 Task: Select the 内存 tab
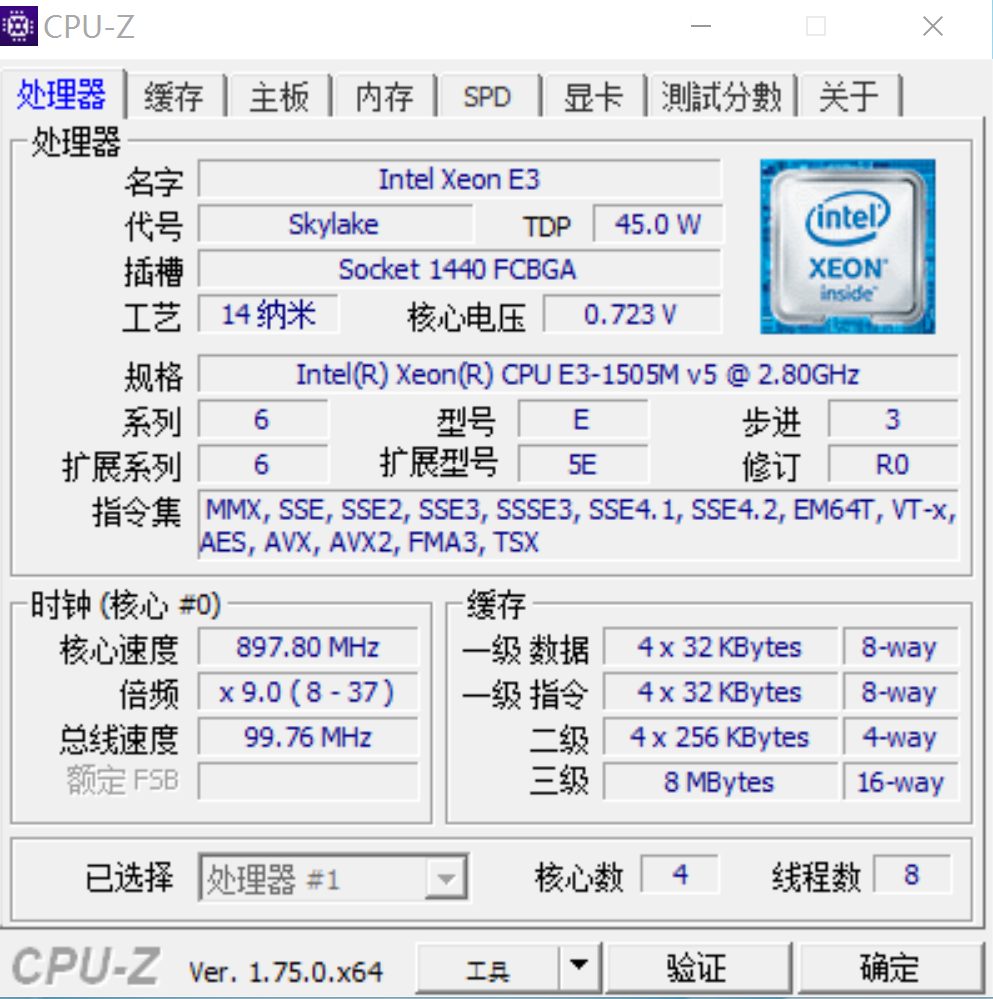[385, 97]
